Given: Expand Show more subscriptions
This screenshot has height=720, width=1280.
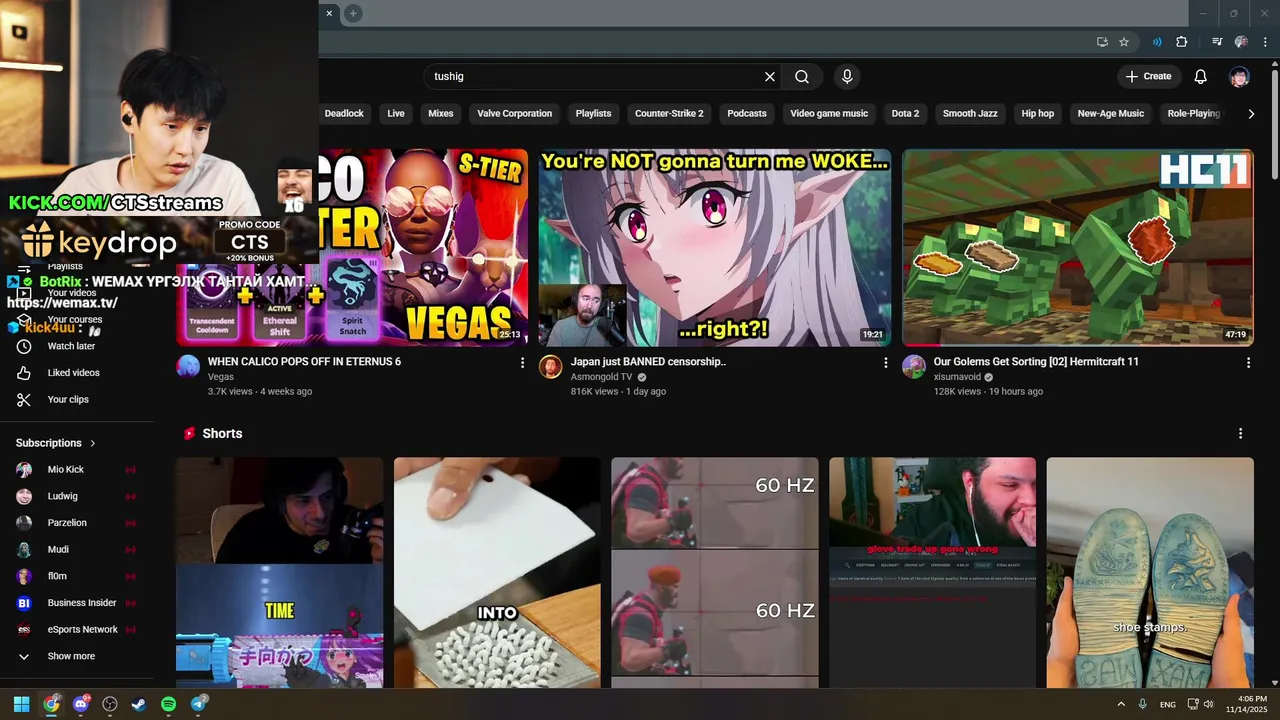Looking at the screenshot, I should 70,656.
